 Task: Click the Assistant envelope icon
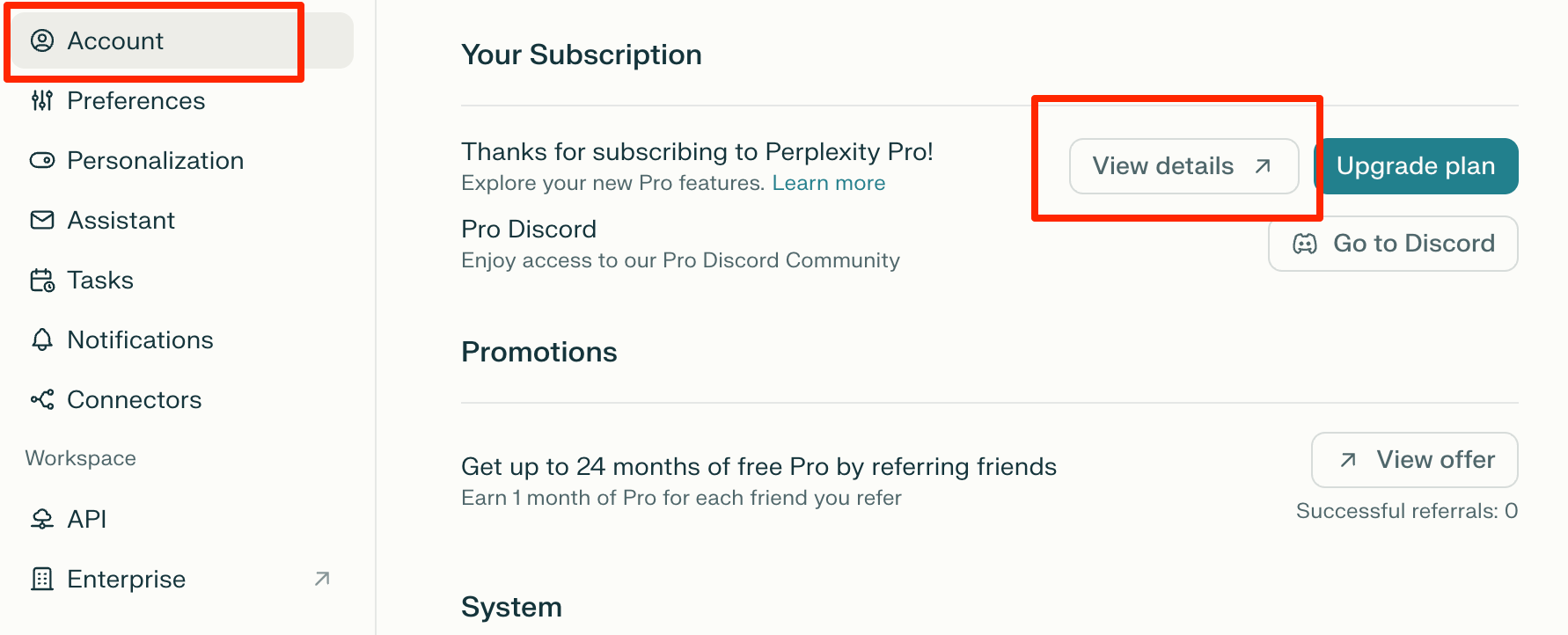tap(42, 220)
